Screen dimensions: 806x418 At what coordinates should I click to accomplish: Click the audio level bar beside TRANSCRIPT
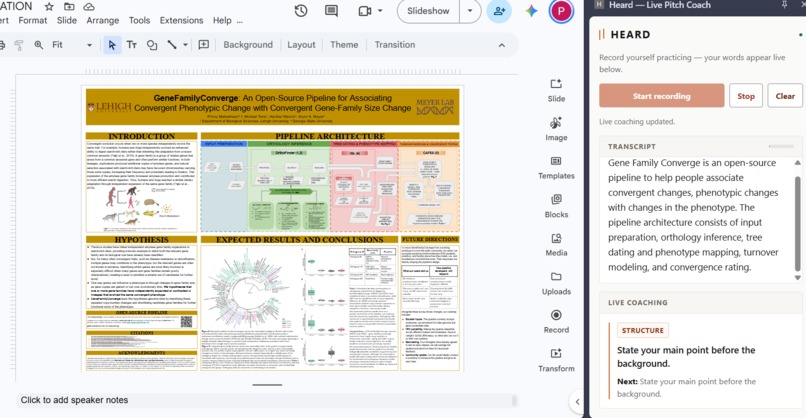(781, 147)
